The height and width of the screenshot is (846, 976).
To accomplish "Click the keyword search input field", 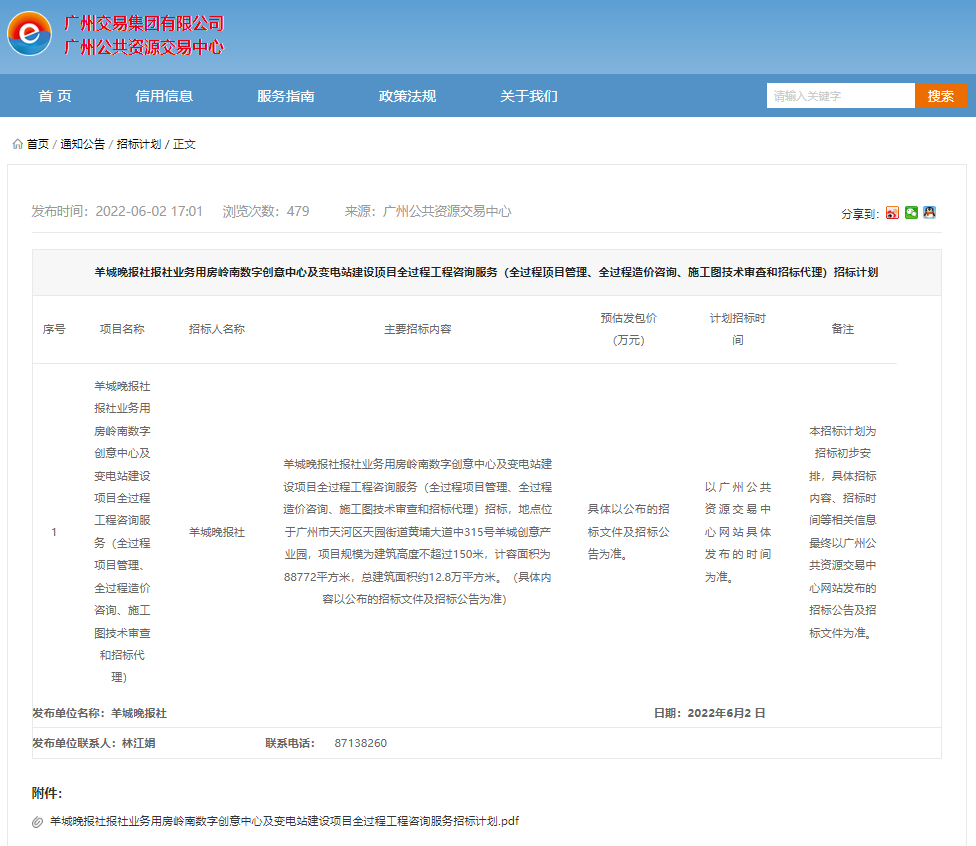I will tap(840, 96).
